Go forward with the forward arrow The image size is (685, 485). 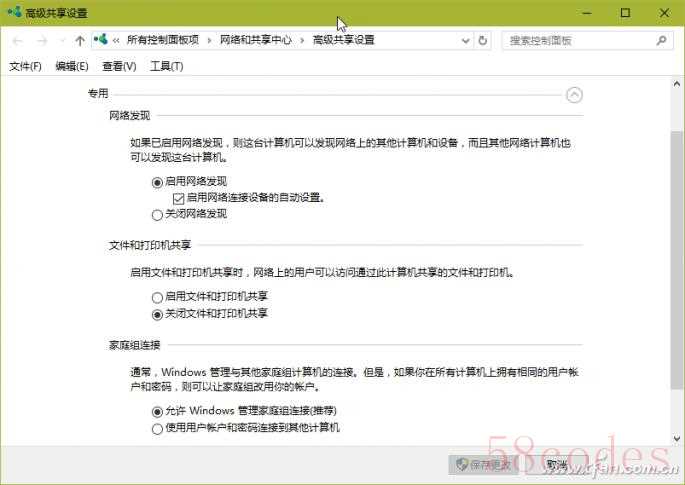click(42, 41)
